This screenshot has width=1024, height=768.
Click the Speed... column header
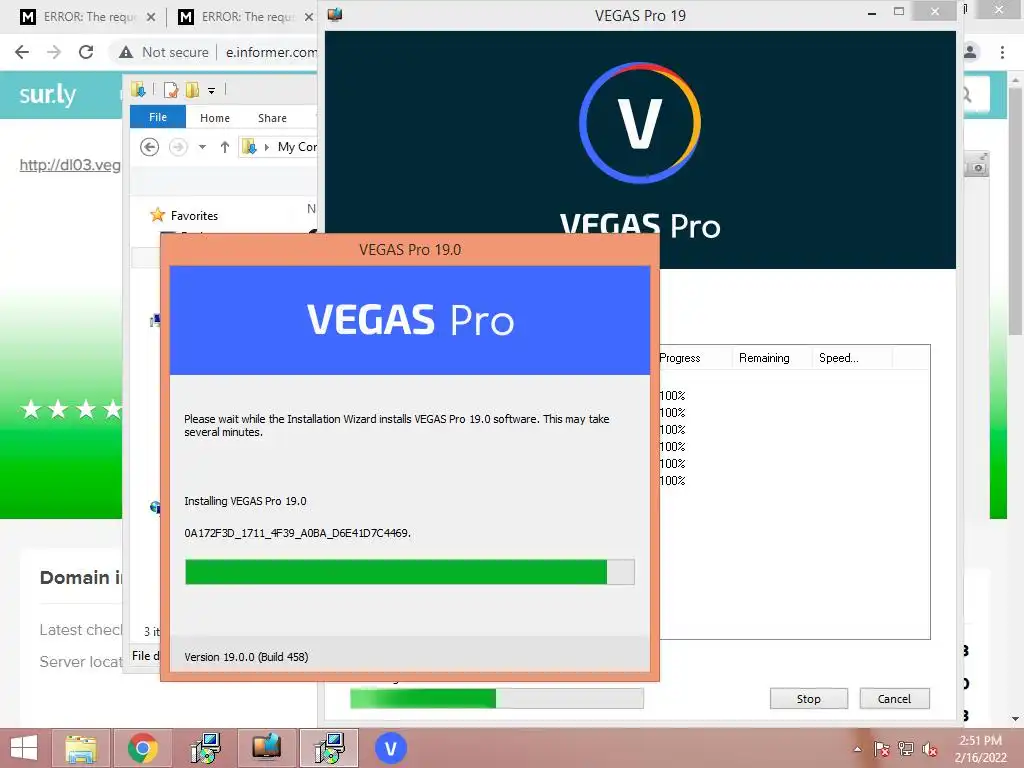click(852, 358)
